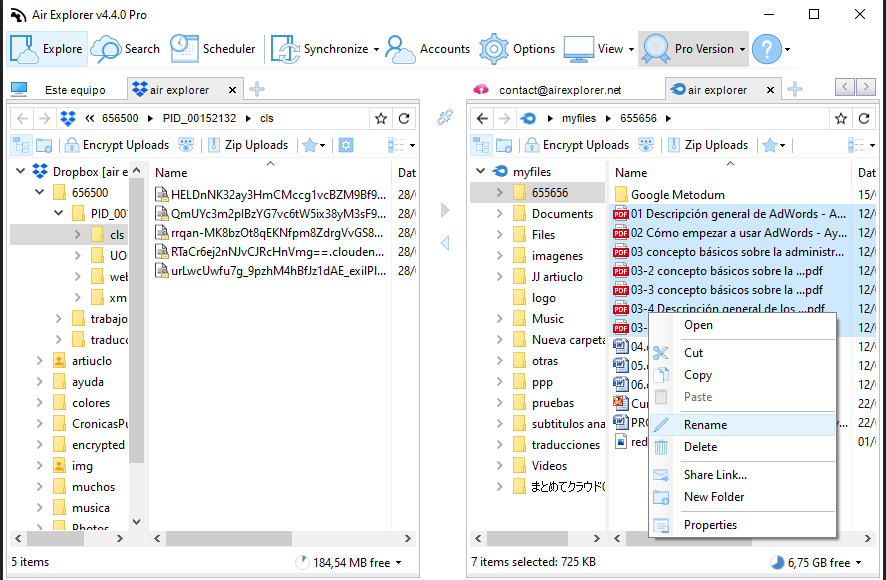The height and width of the screenshot is (580, 886).
Task: Open the Search tool
Action: pyautogui.click(x=126, y=49)
